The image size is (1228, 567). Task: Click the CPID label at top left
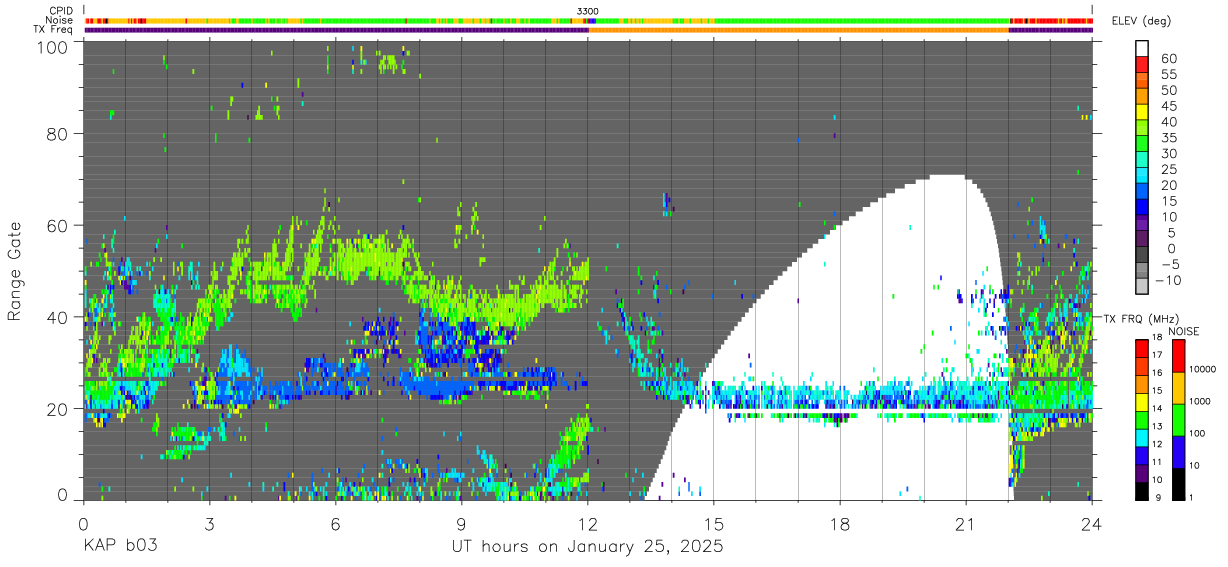click(60, 11)
